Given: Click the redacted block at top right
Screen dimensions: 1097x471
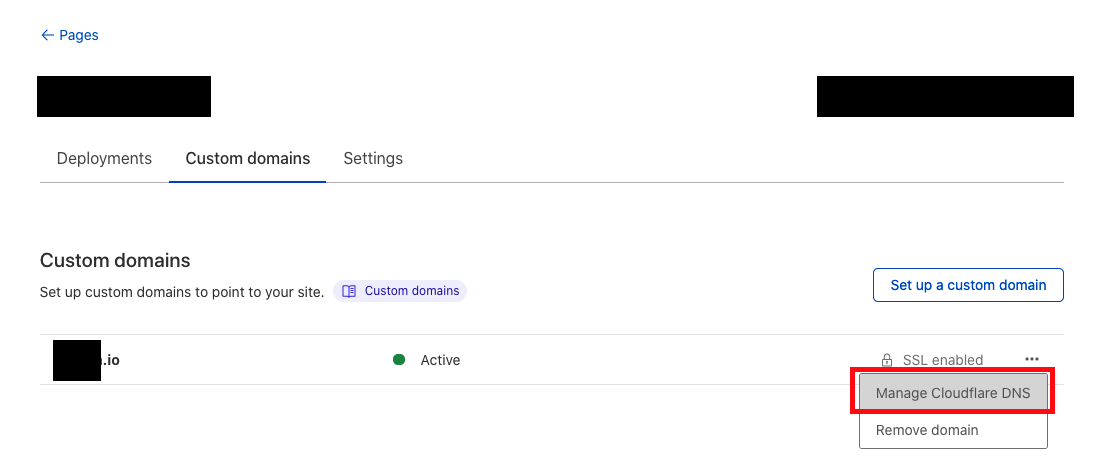Looking at the screenshot, I should pyautogui.click(x=945, y=96).
